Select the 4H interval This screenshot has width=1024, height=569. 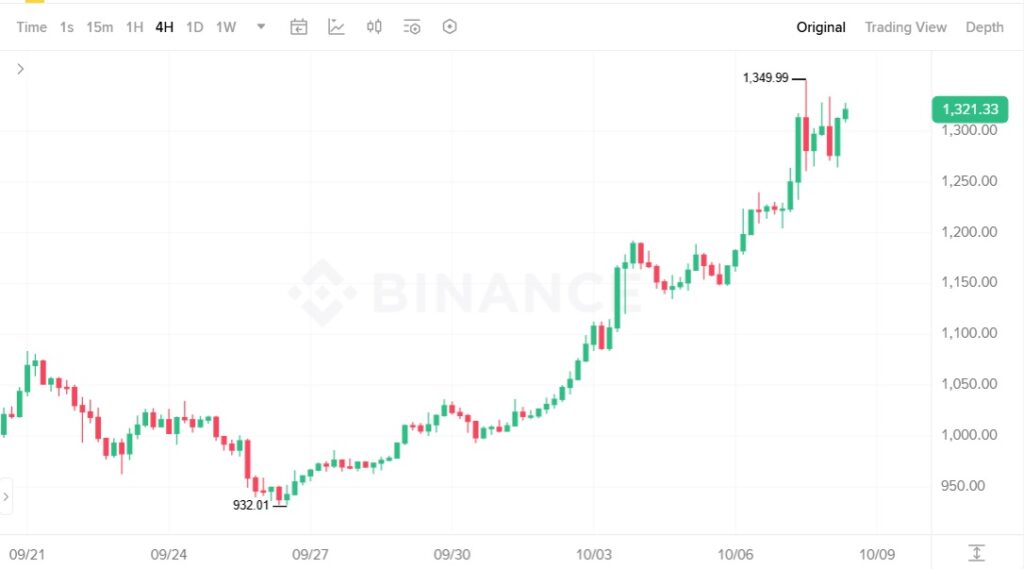pos(164,27)
